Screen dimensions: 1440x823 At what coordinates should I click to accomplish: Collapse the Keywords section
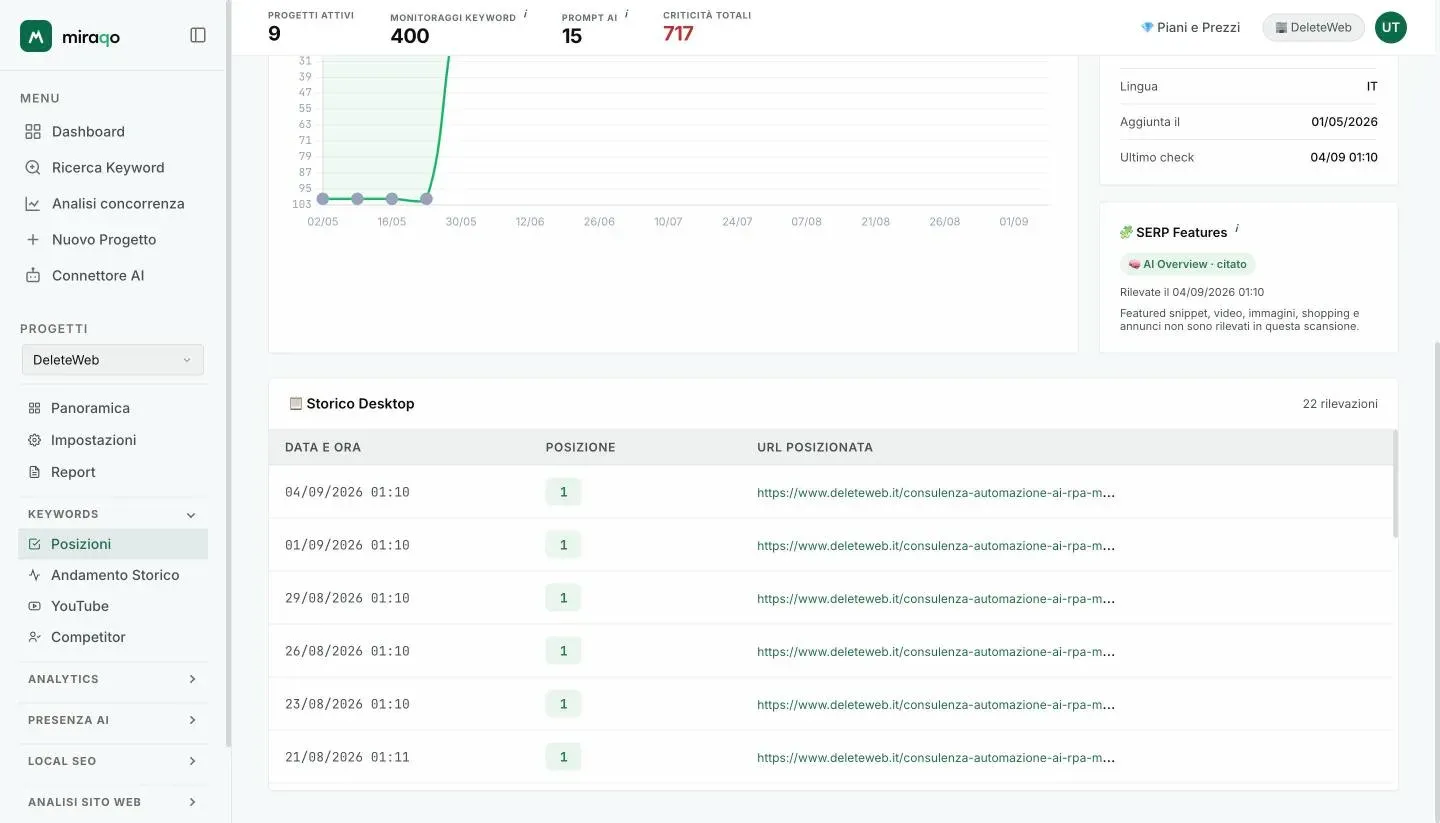pyautogui.click(x=191, y=514)
